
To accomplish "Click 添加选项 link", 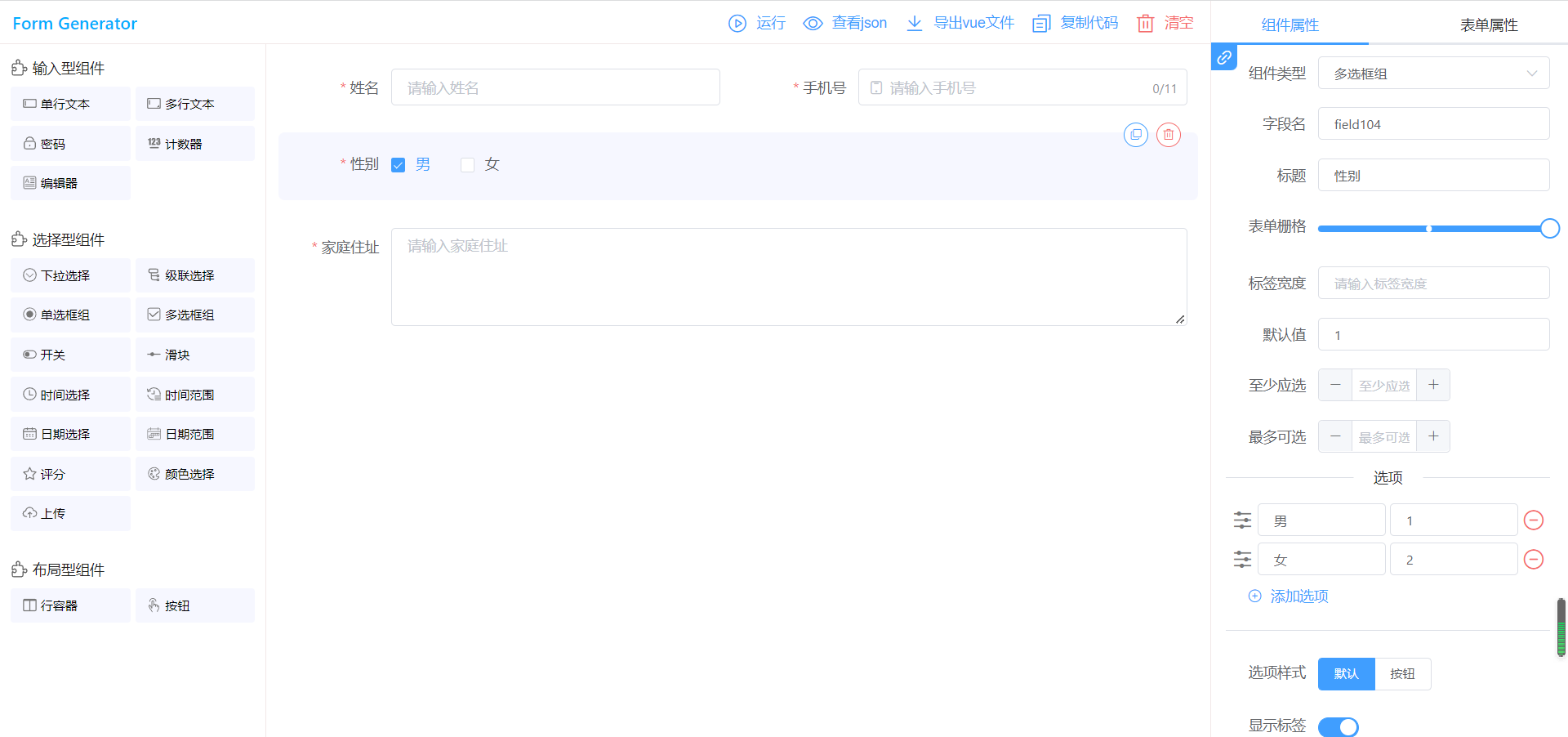I will [1289, 596].
